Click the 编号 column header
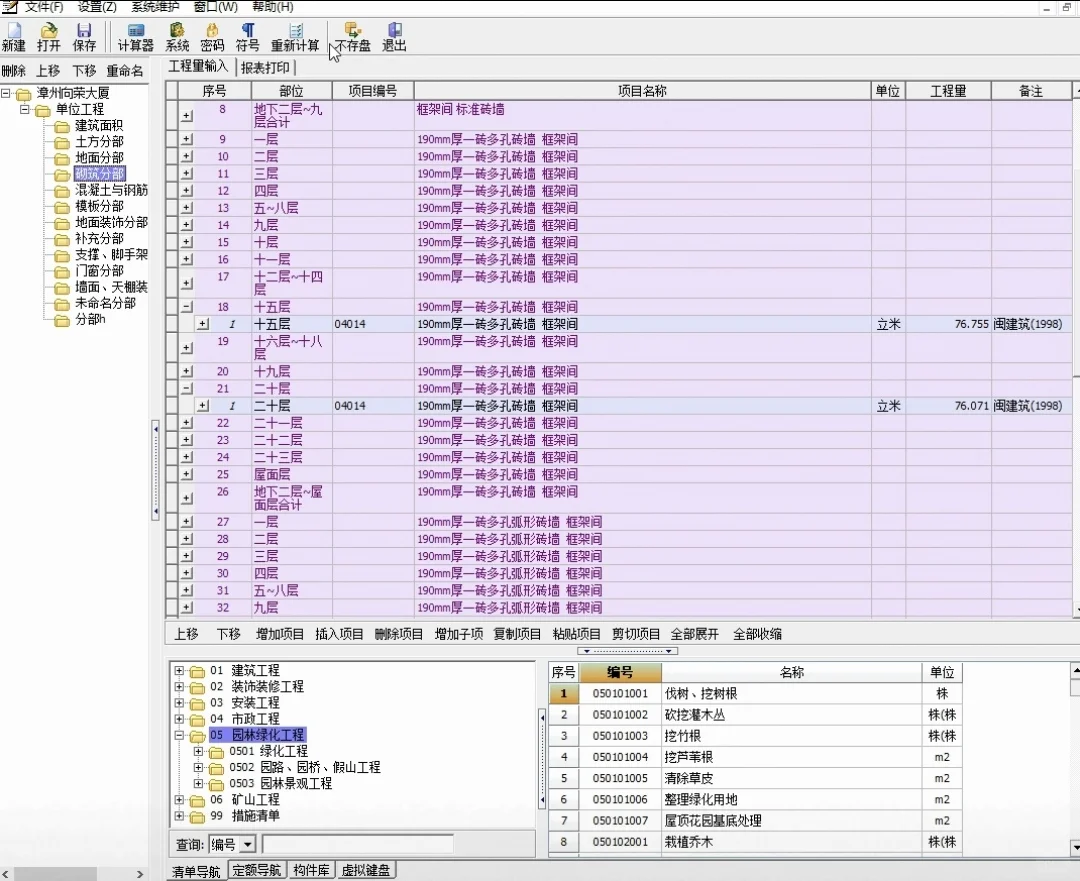This screenshot has width=1080, height=881. pyautogui.click(x=621, y=672)
